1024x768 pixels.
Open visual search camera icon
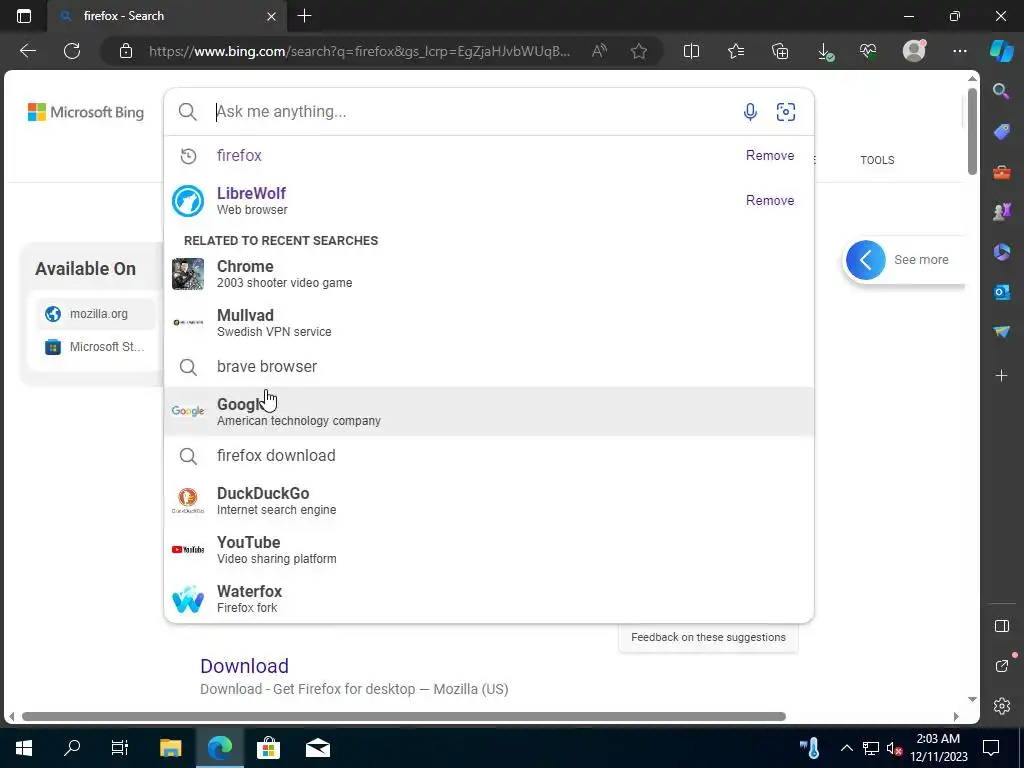coord(786,112)
